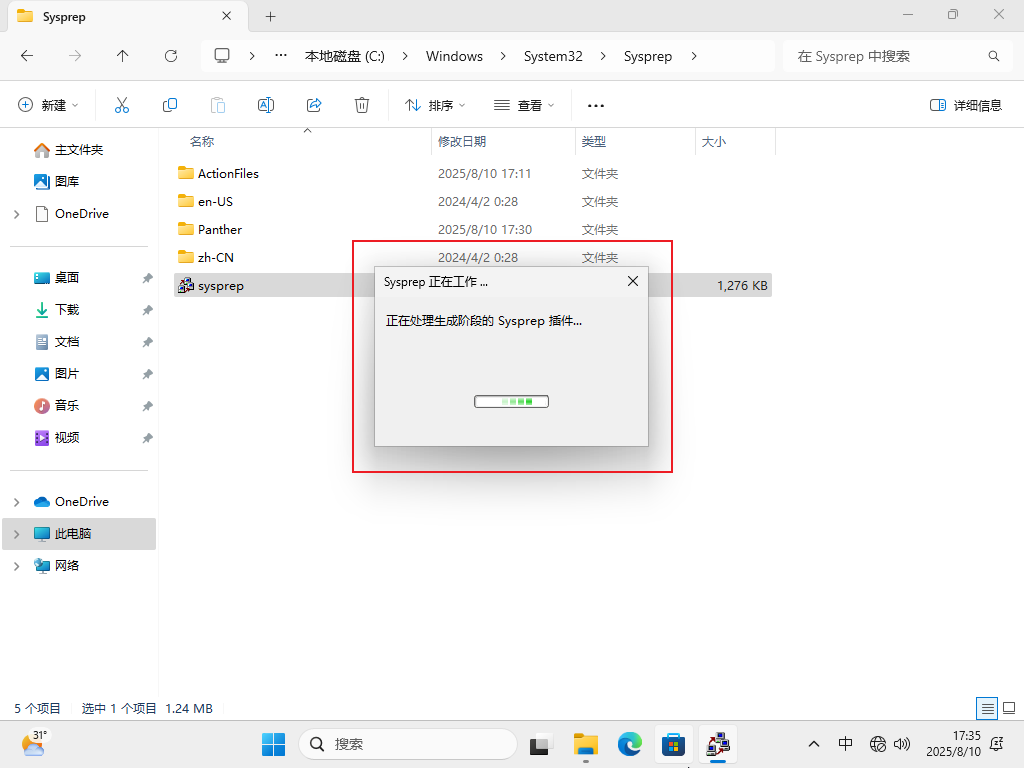The image size is (1024, 768).
Task: Click the Windows breadcrumb segment
Action: coord(455,56)
